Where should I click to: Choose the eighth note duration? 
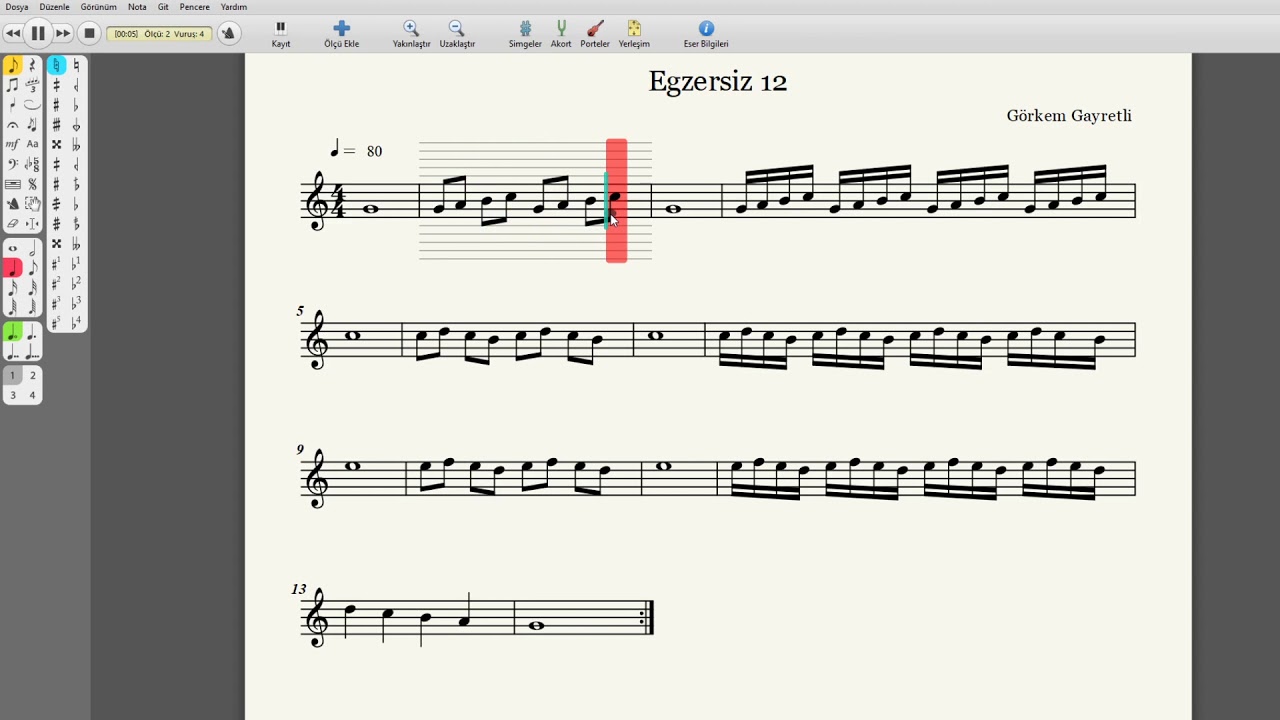(32, 268)
